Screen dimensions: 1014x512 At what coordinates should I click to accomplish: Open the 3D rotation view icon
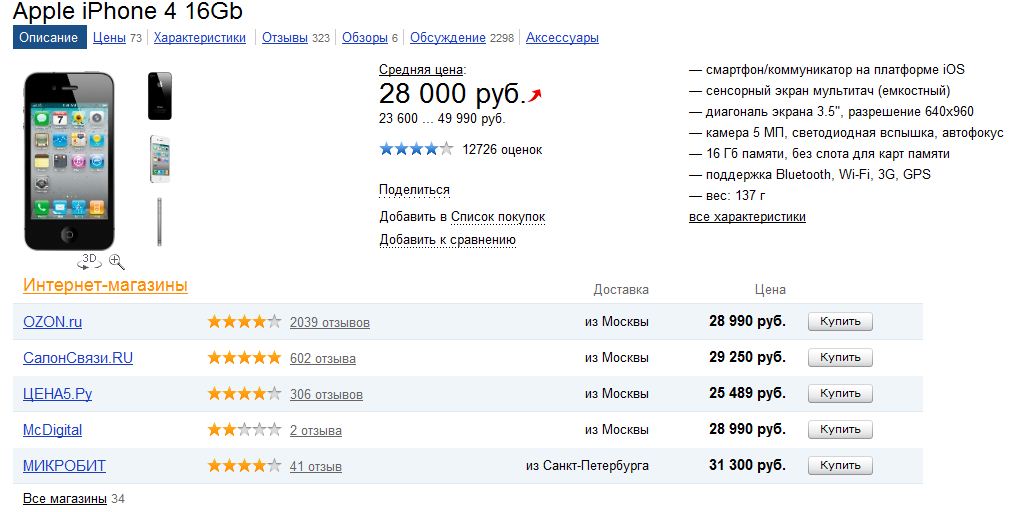pyautogui.click(x=89, y=261)
